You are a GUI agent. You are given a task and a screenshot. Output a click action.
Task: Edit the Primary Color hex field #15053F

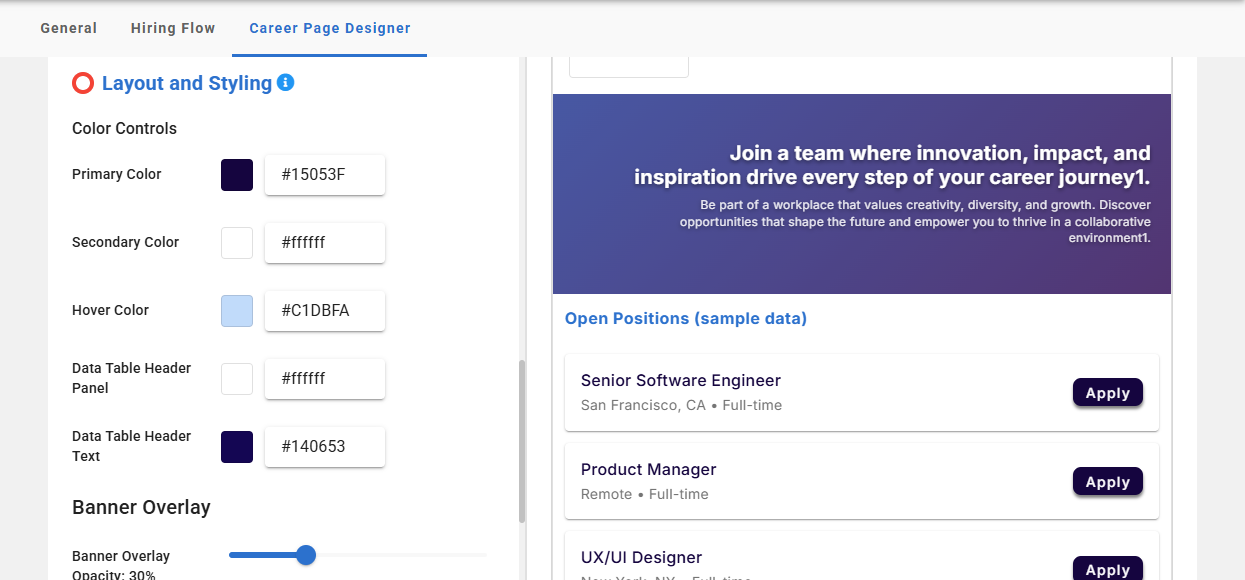tap(324, 175)
